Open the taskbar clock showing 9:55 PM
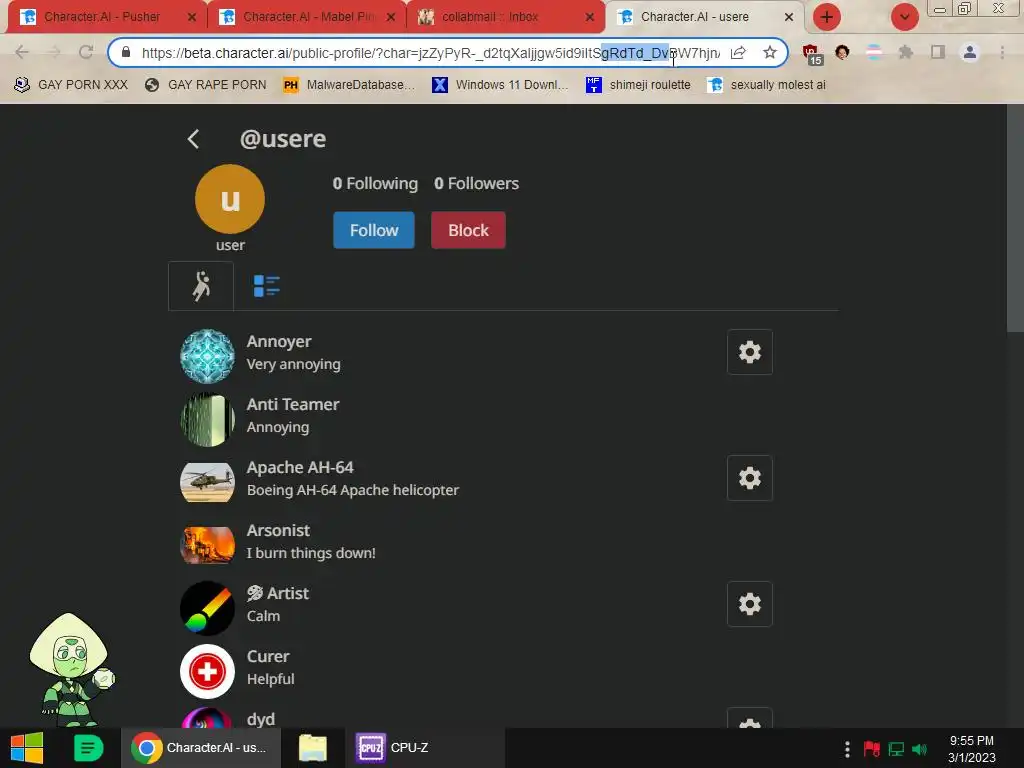The image size is (1024, 768). 972,748
